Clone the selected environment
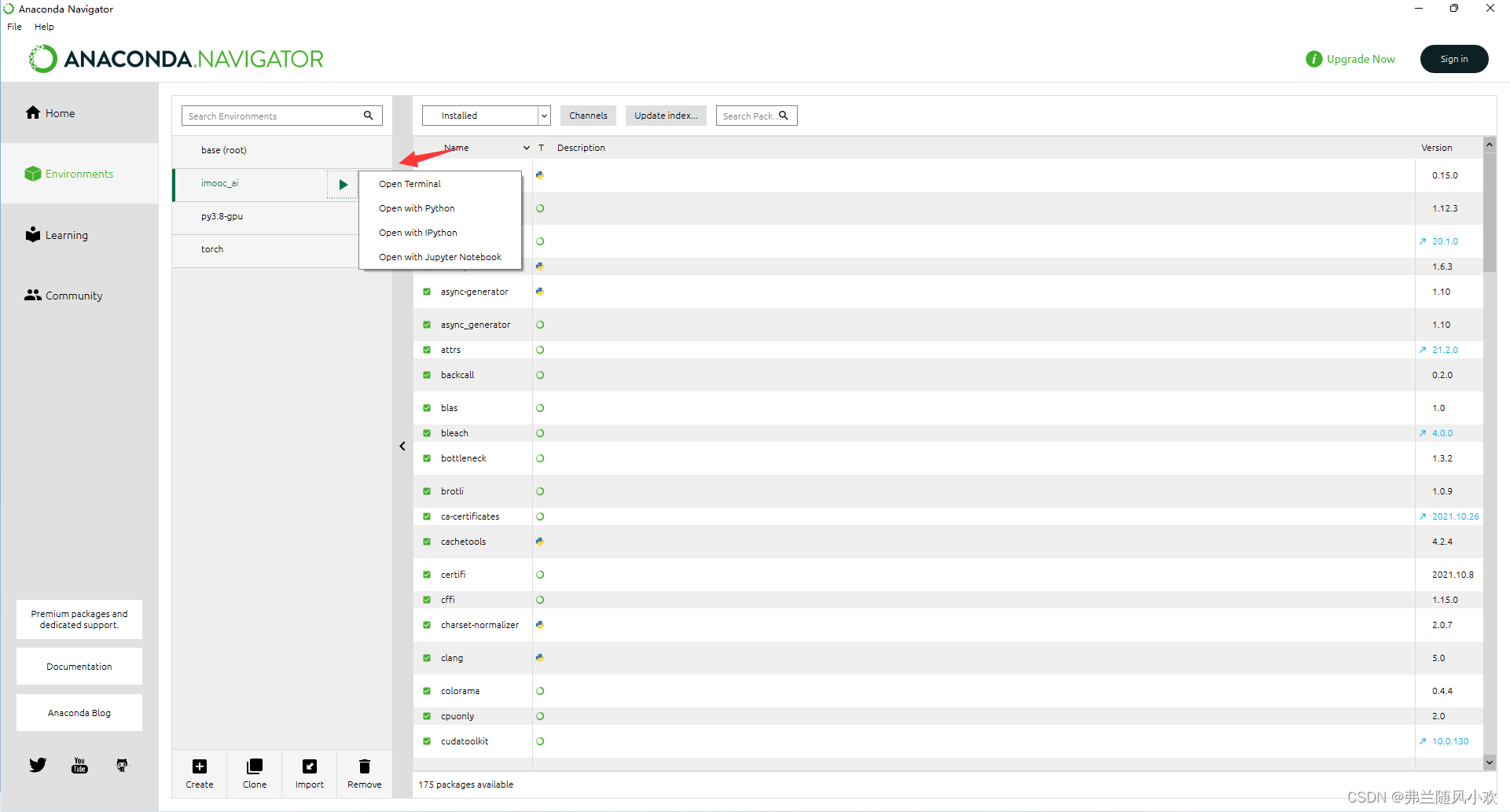 coord(255,773)
